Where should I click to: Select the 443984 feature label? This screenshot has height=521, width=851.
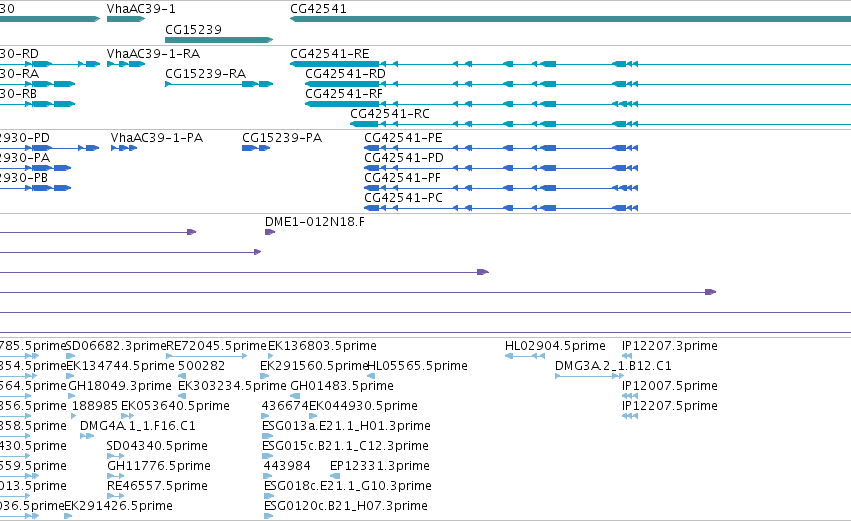[287, 466]
